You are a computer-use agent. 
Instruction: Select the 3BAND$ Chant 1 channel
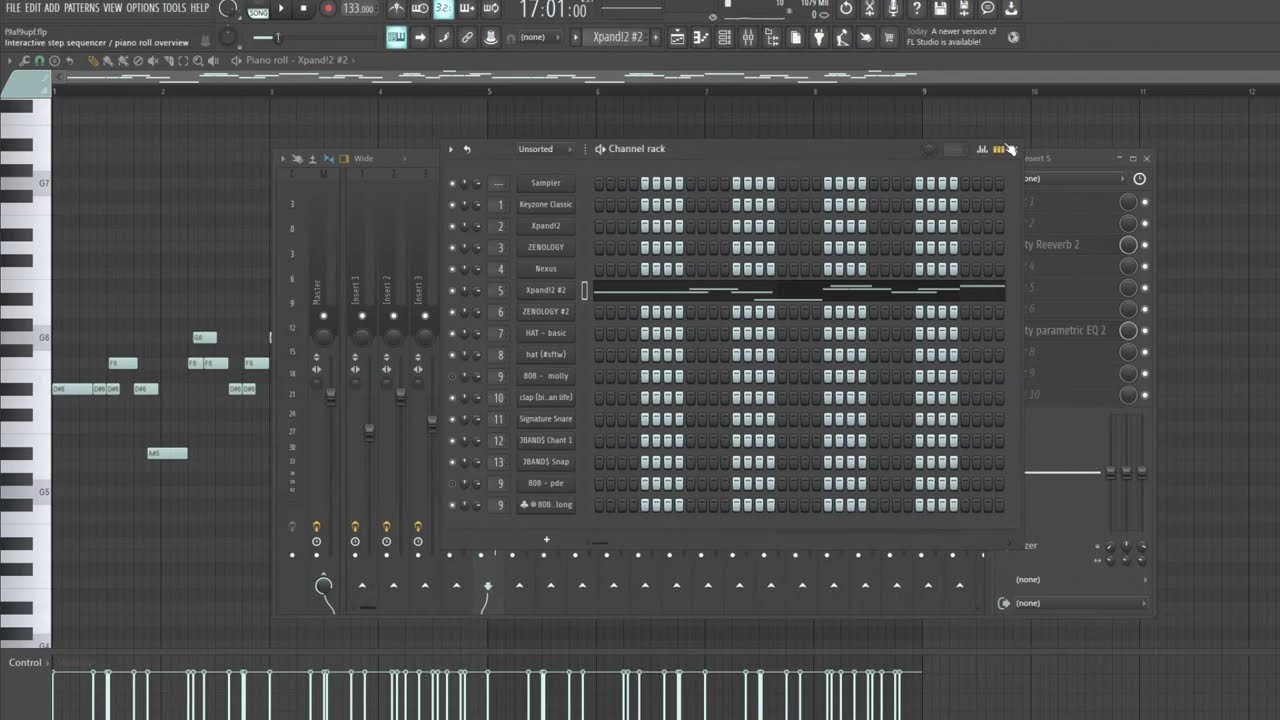coord(545,441)
